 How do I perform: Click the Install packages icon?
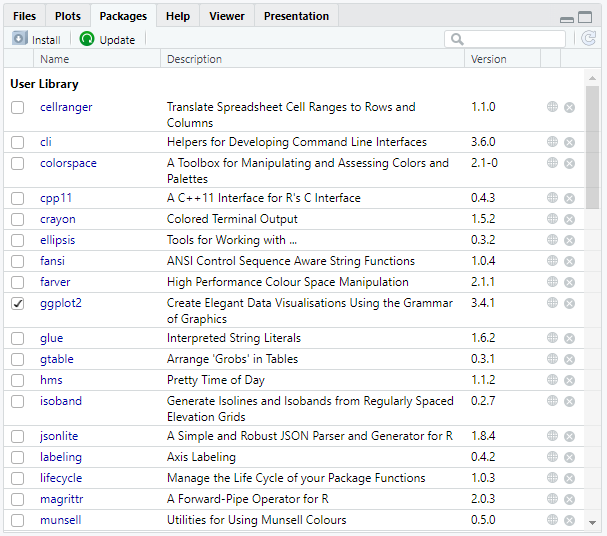[20, 39]
